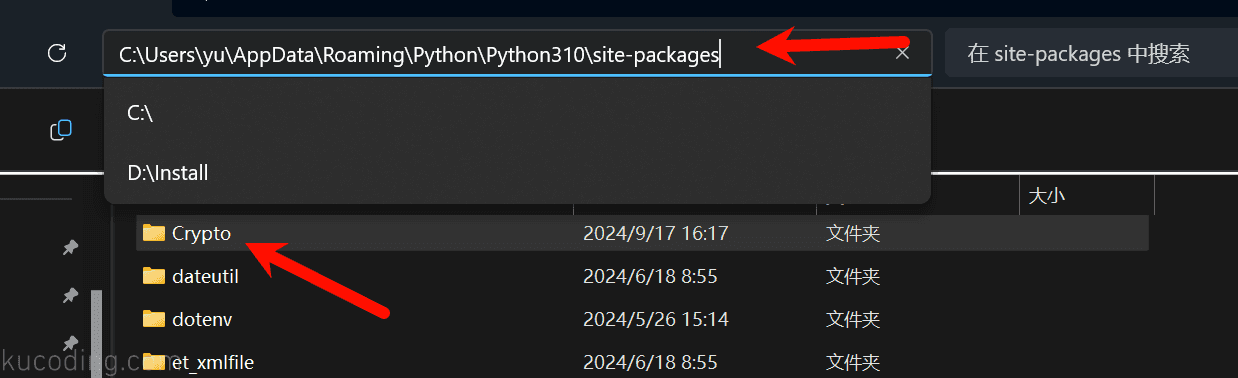Click 文件夹 type in the dotenv row

tap(853, 319)
